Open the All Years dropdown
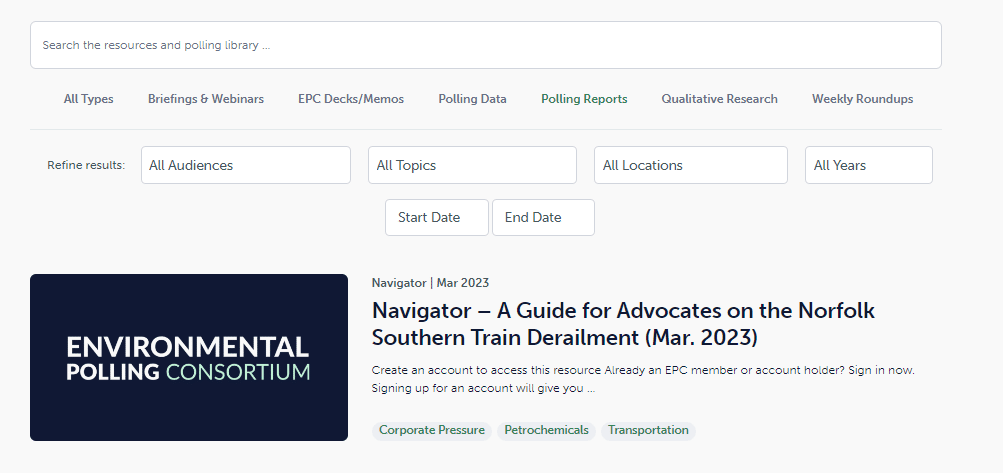 868,165
